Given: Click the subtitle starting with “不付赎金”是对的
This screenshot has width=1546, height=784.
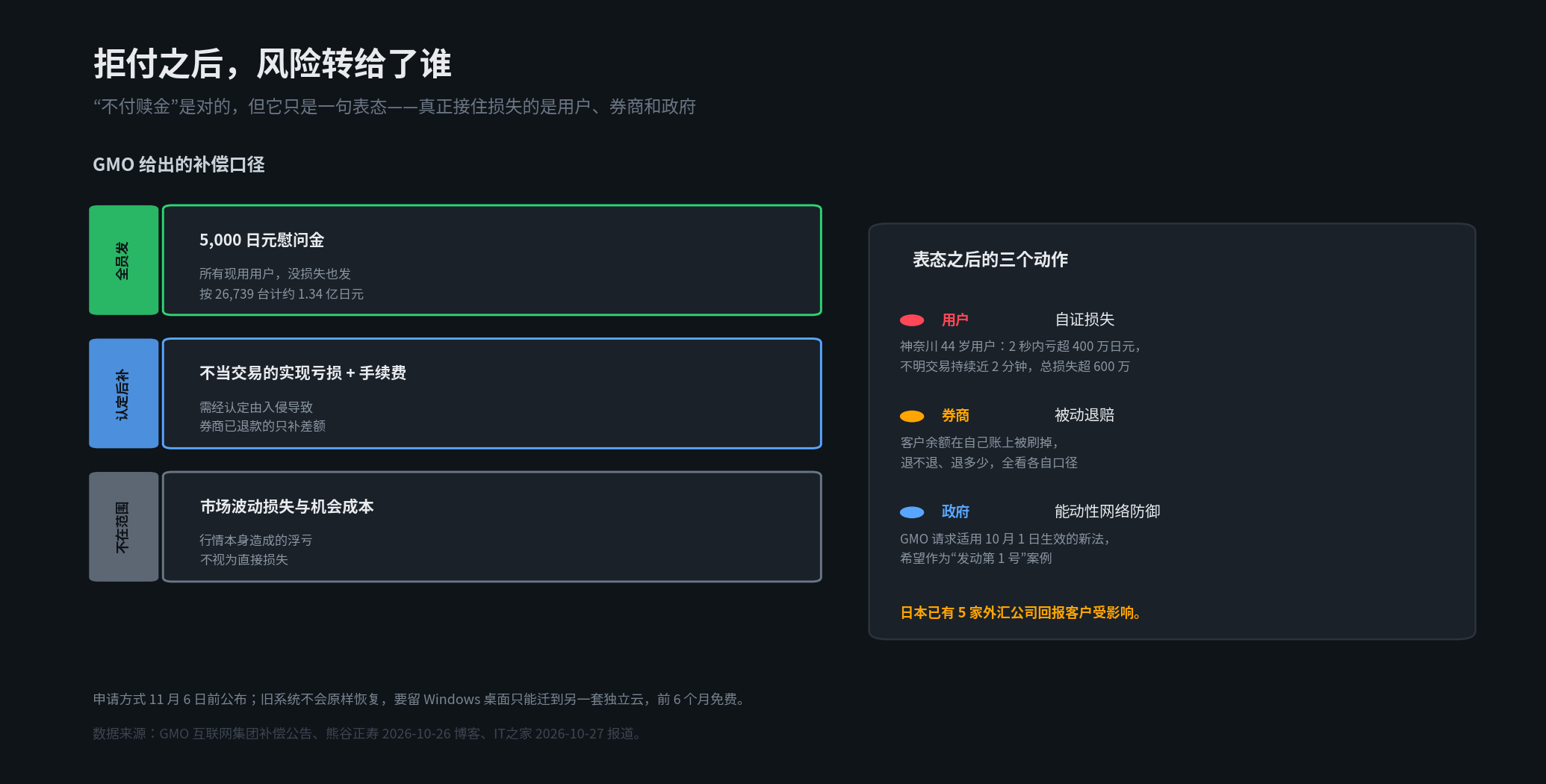Looking at the screenshot, I should 394,107.
